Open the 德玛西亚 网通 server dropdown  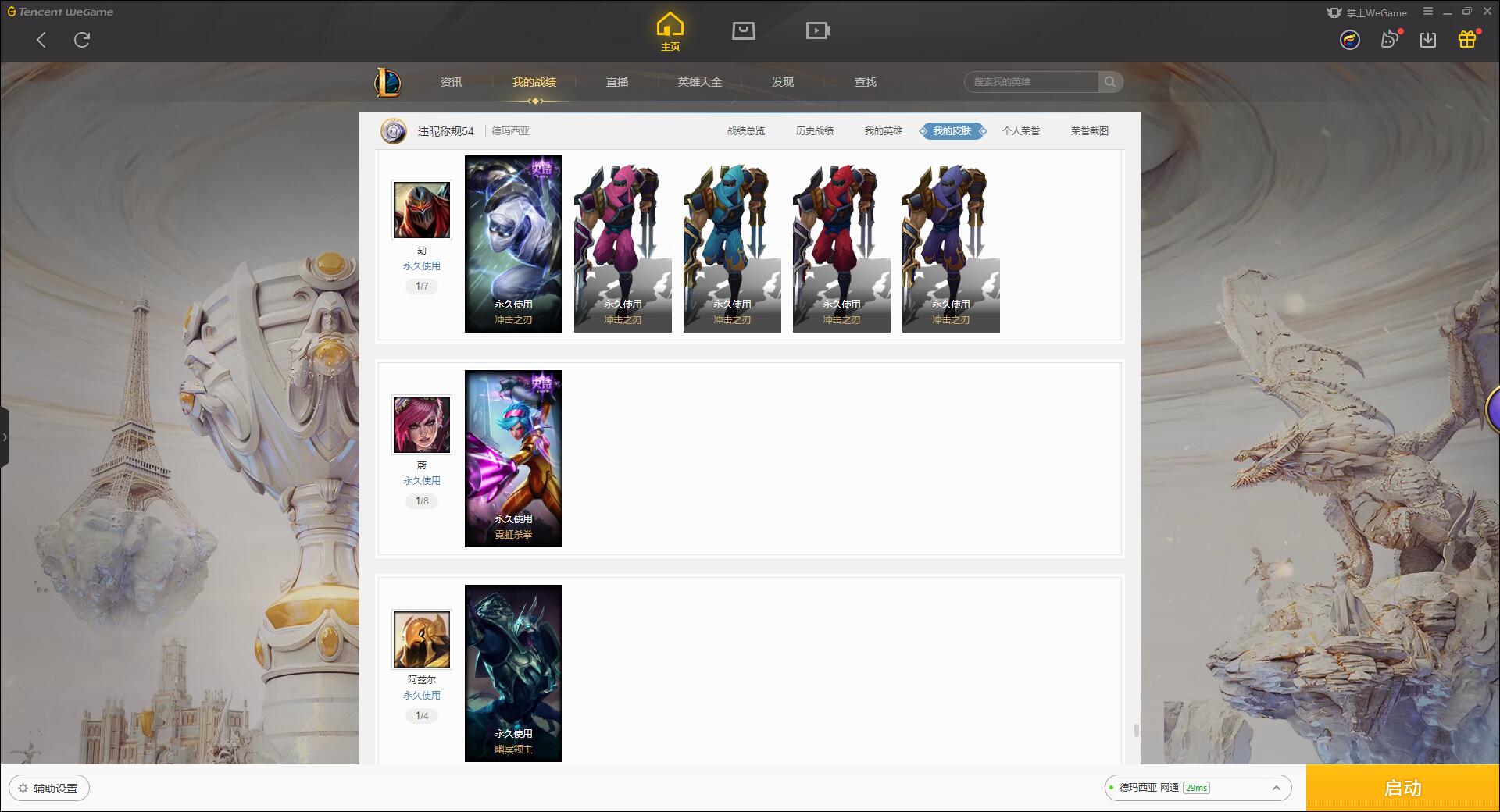pyautogui.click(x=1198, y=788)
